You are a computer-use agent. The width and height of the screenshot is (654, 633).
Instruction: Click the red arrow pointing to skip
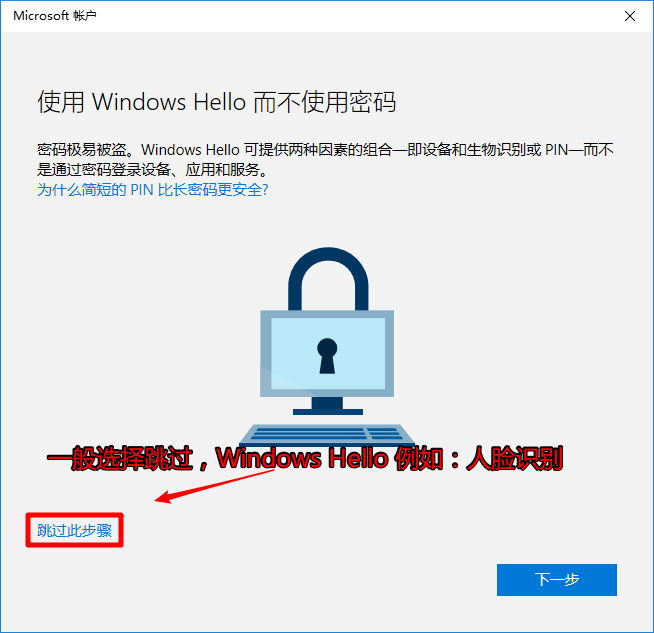[x=214, y=486]
